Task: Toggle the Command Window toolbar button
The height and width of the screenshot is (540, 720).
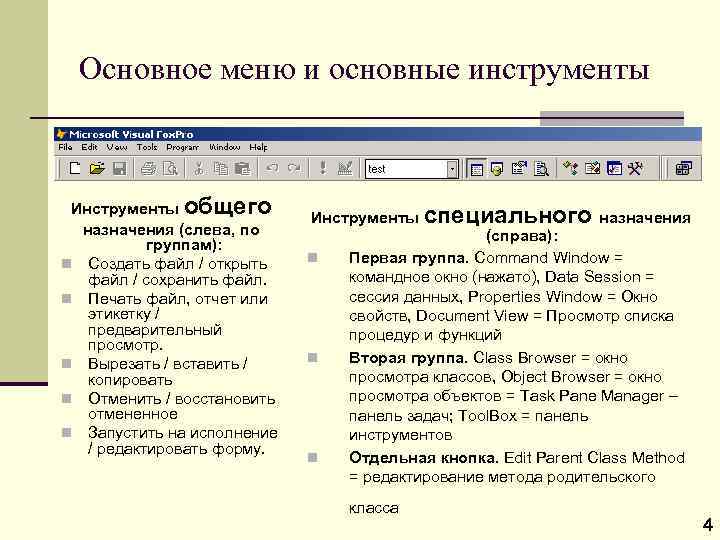Action: coord(476,169)
